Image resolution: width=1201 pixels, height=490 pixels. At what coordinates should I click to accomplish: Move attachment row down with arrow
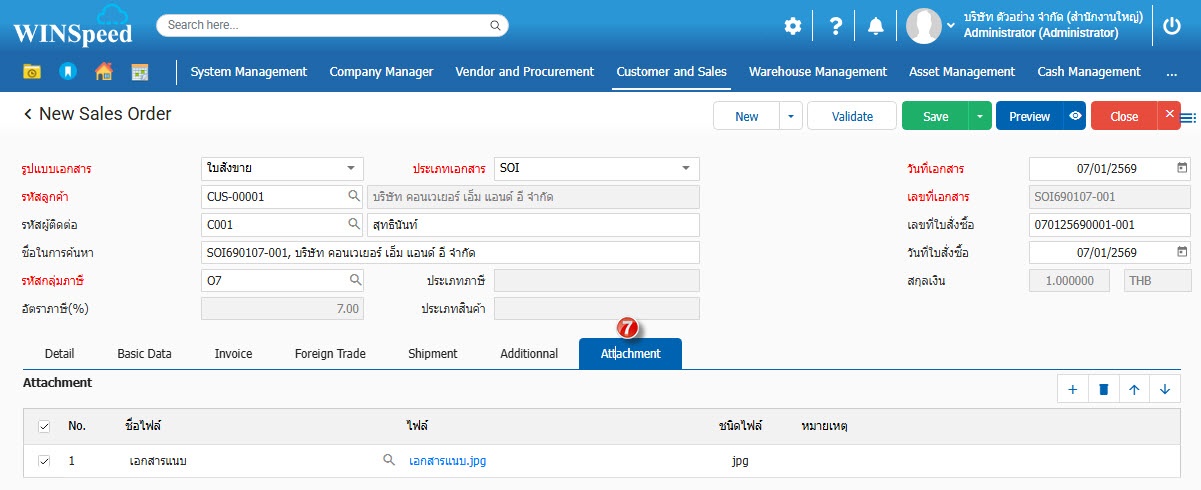pyautogui.click(x=1165, y=390)
